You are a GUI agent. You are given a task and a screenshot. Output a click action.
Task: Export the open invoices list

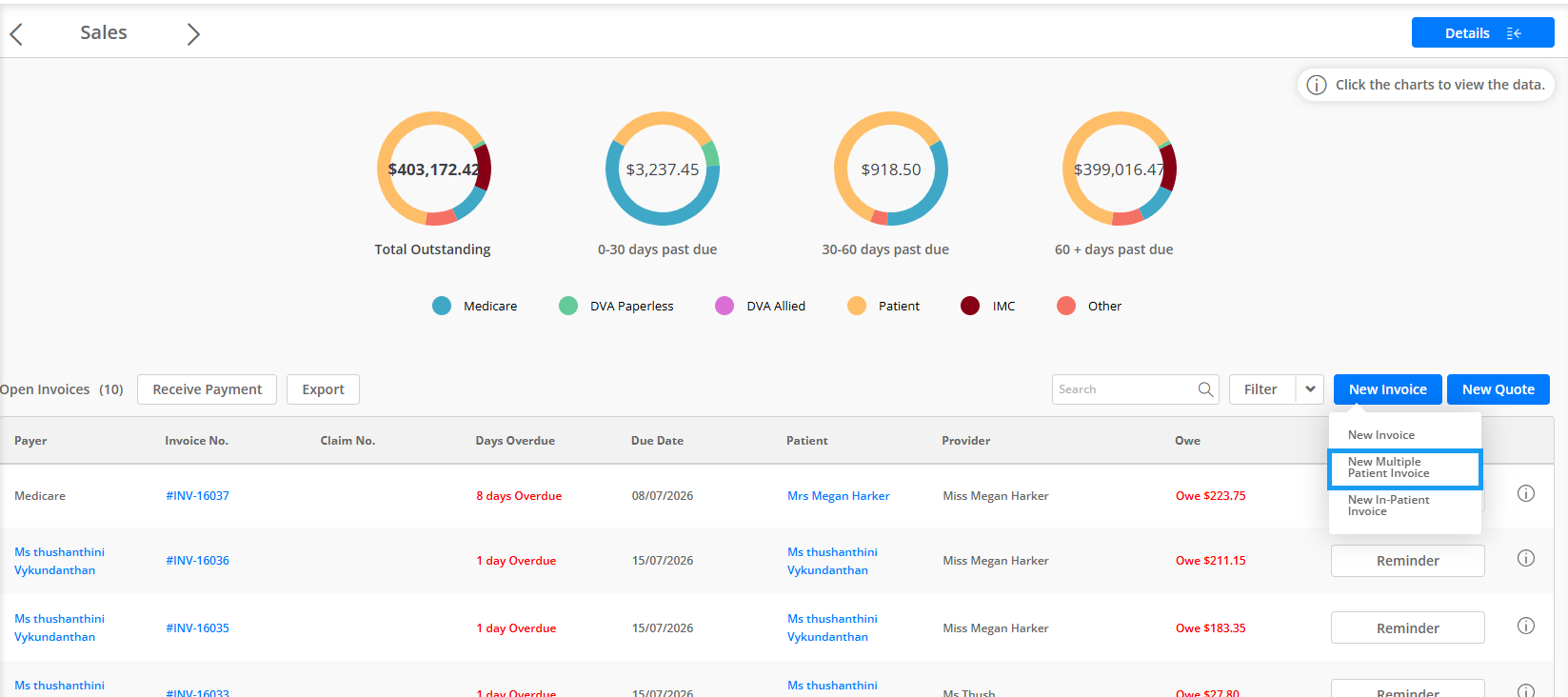click(x=323, y=389)
